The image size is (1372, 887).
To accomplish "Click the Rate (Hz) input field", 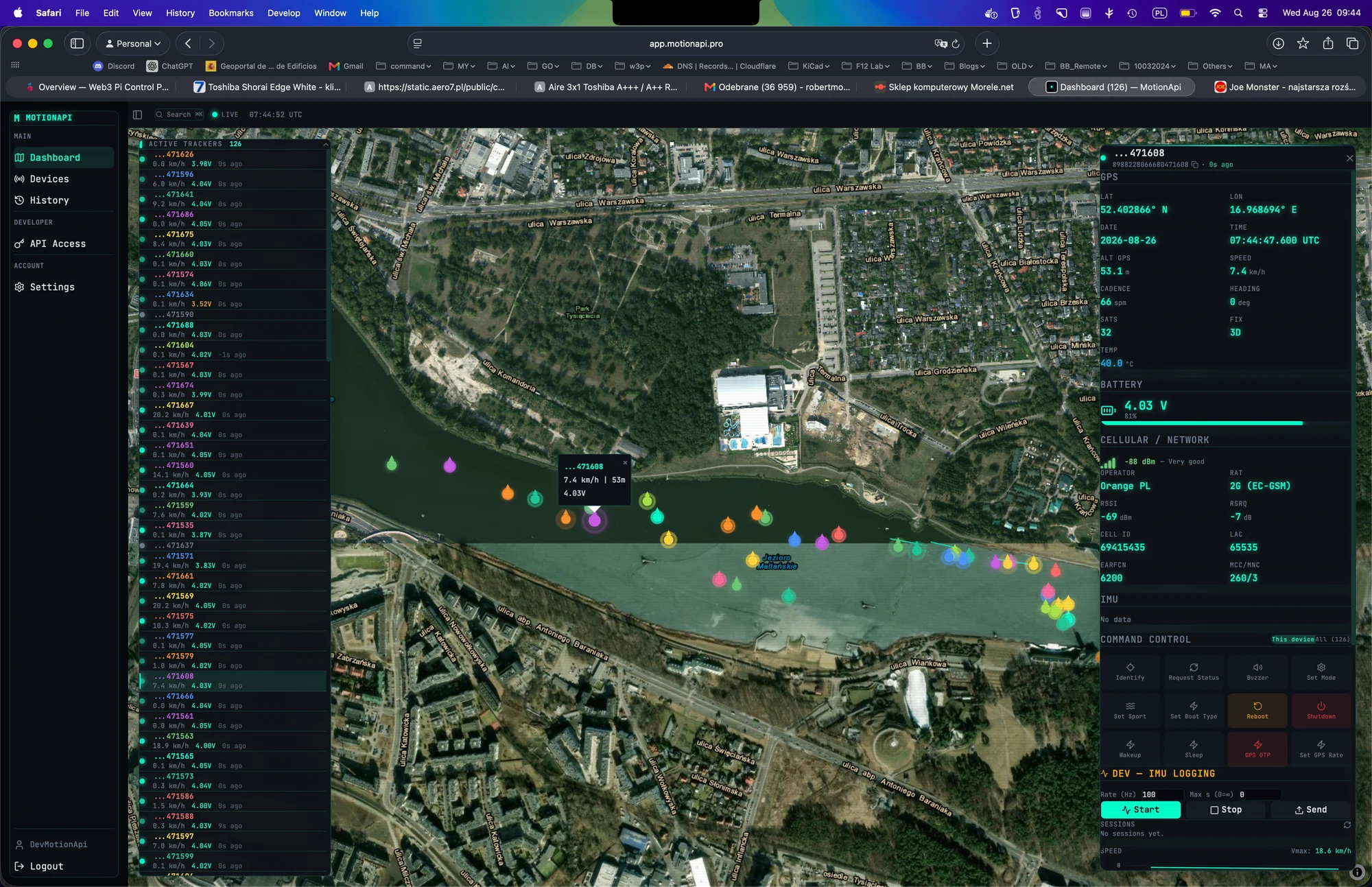I will (x=1161, y=794).
